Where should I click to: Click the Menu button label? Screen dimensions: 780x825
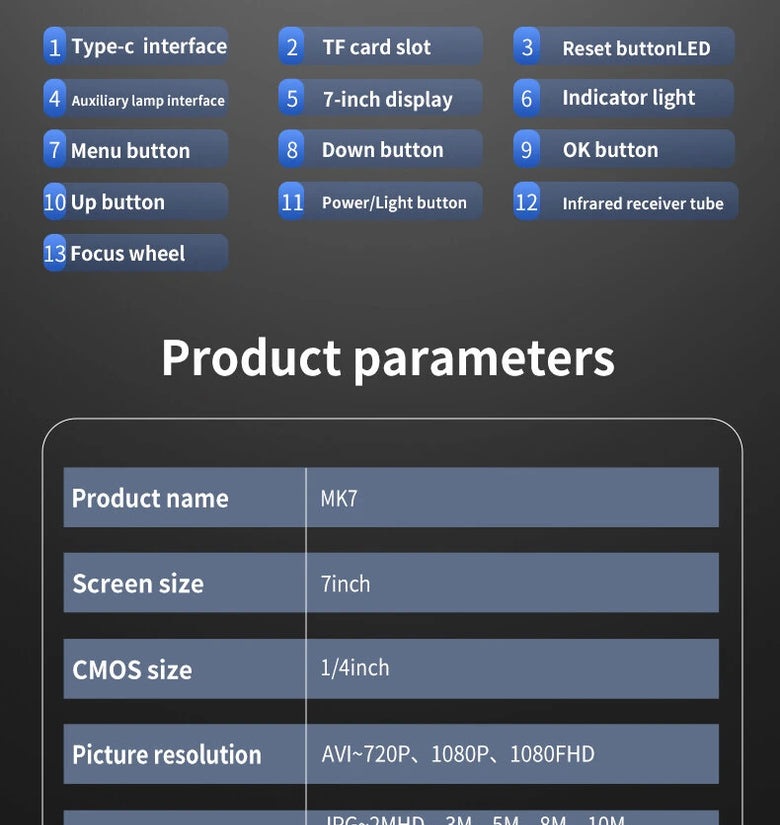pyautogui.click(x=130, y=151)
